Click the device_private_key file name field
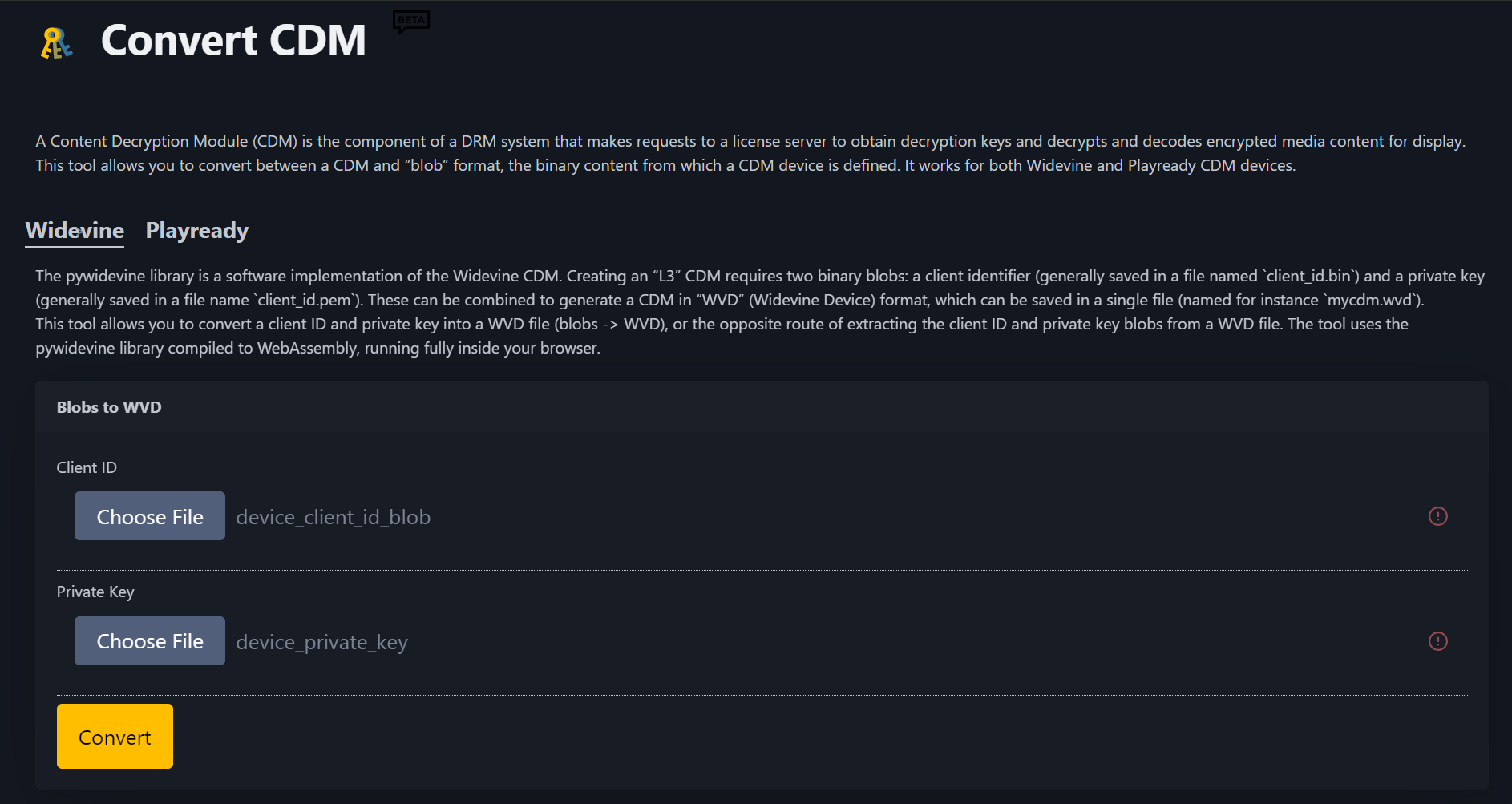The width and height of the screenshot is (1512, 804). tap(322, 642)
